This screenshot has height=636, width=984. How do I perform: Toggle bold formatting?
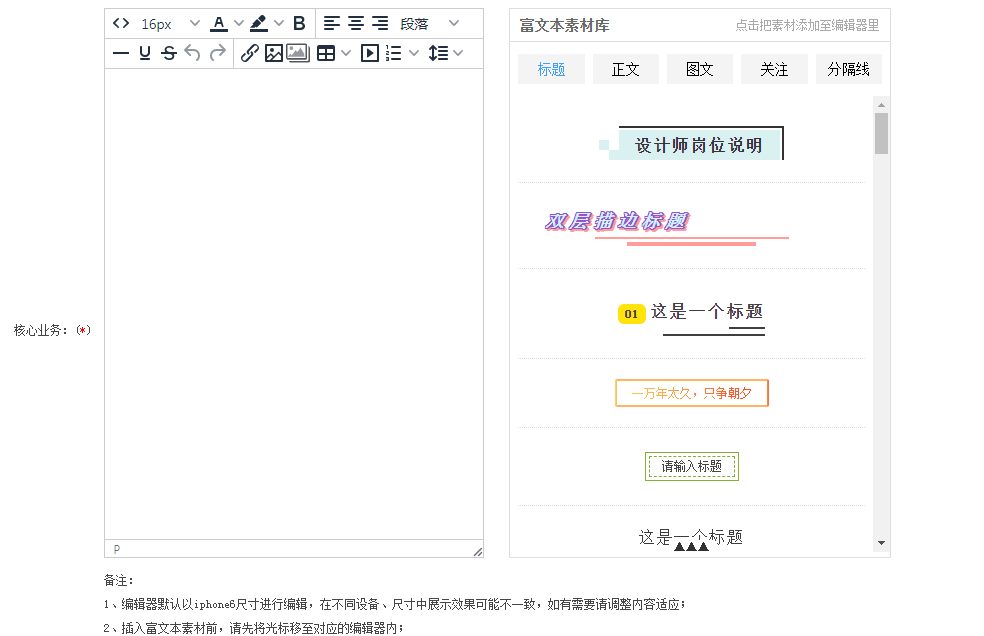299,23
